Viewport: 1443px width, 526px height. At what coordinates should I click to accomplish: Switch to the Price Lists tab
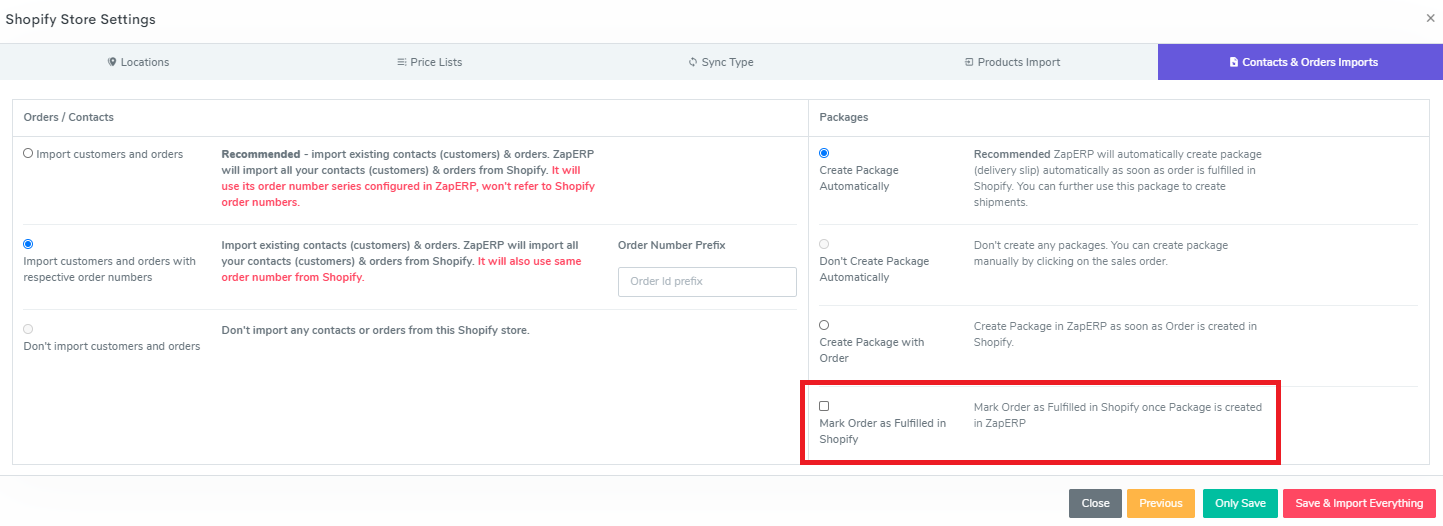click(429, 62)
